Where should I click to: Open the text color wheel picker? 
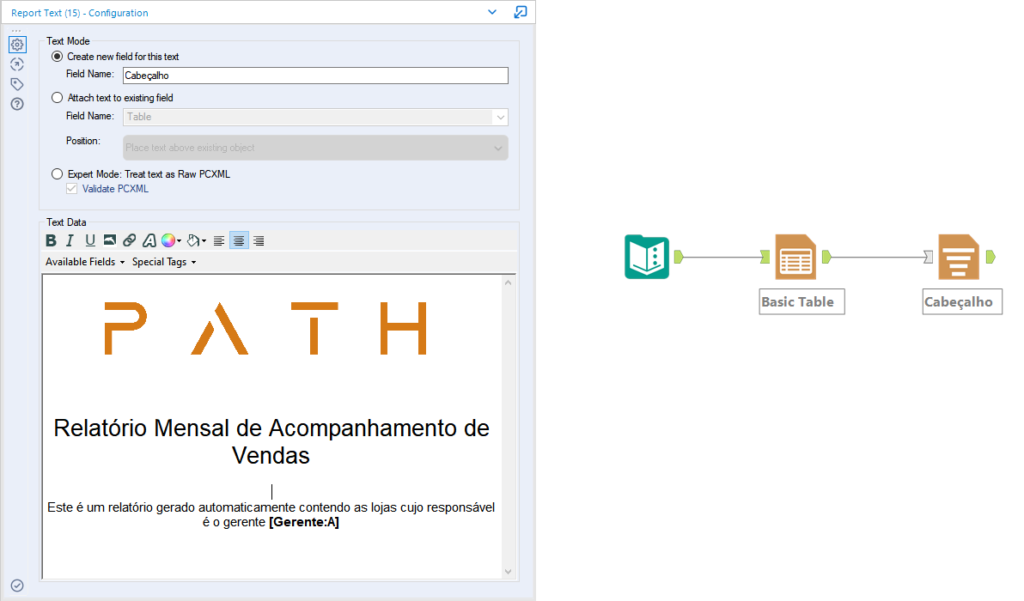coord(170,240)
